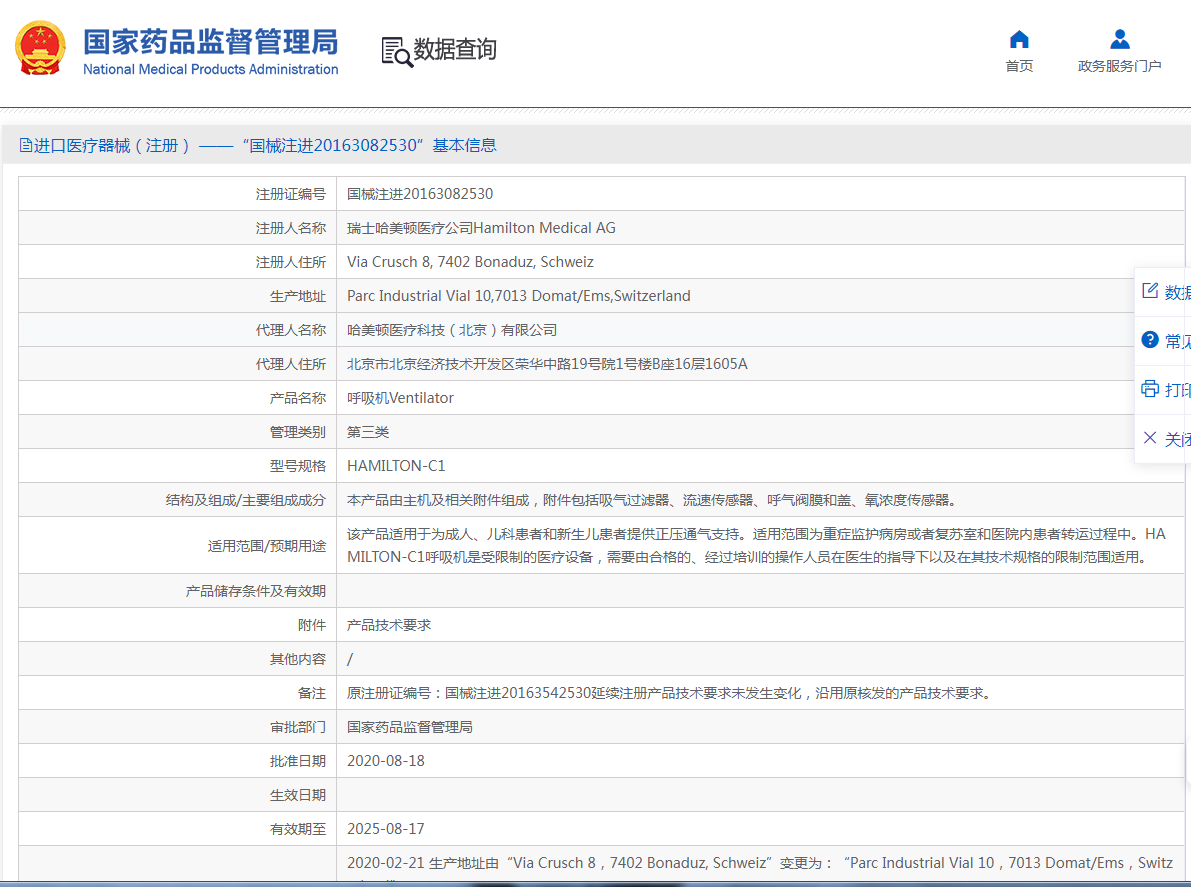
Task: Click the 生产地址 label
Action: tap(298, 296)
